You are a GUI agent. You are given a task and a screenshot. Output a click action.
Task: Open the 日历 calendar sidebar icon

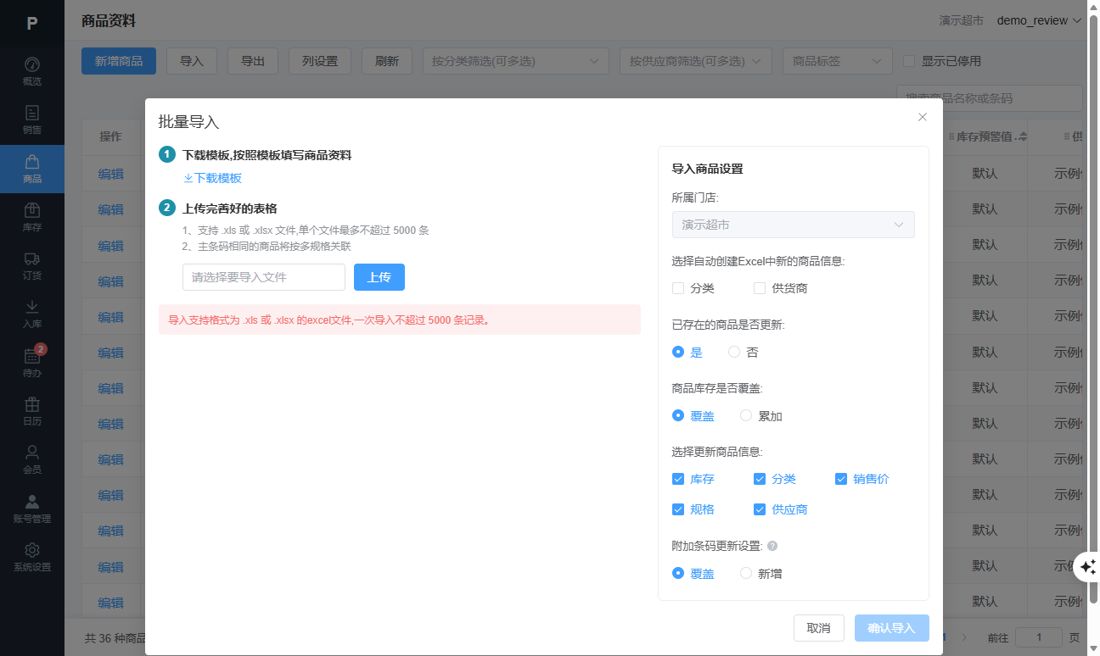32,411
